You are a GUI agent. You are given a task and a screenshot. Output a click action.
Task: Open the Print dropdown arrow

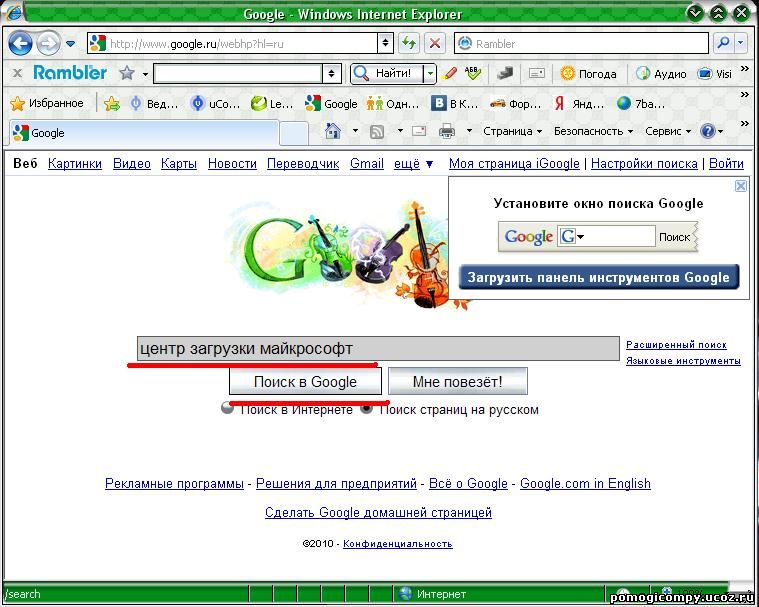click(x=469, y=131)
